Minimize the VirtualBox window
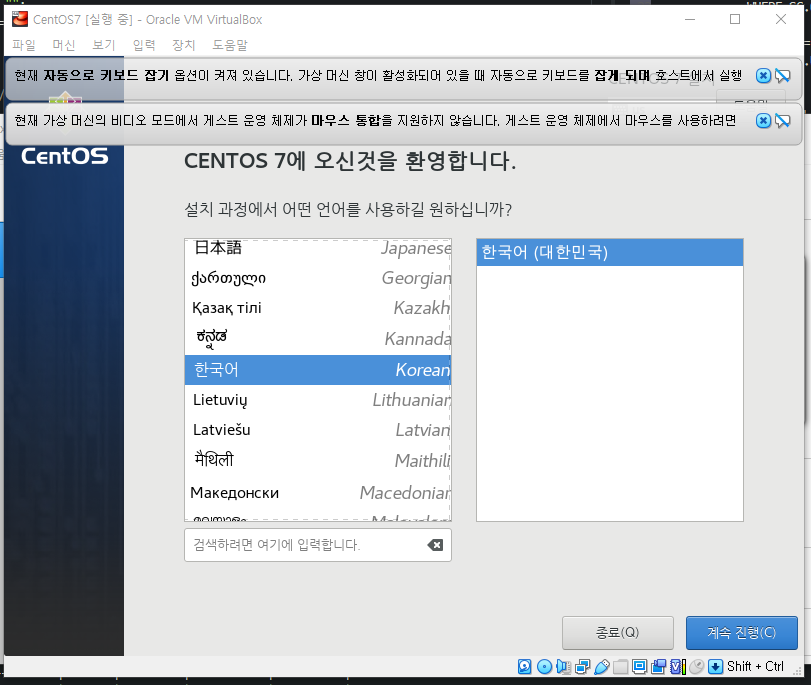Image resolution: width=811 pixels, height=685 pixels. pyautogui.click(x=690, y=19)
